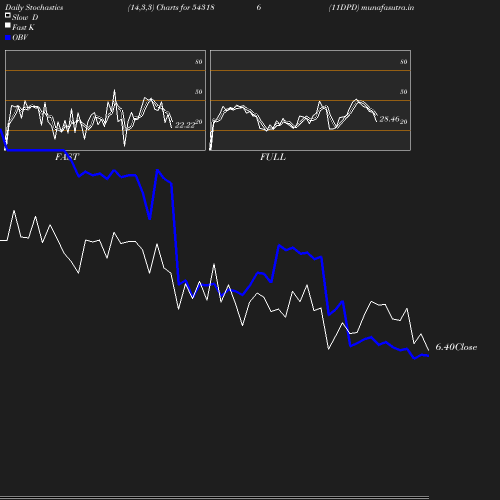
Task: Click '(14,3,3) Charts for 54318' text
Action: tap(171, 7)
